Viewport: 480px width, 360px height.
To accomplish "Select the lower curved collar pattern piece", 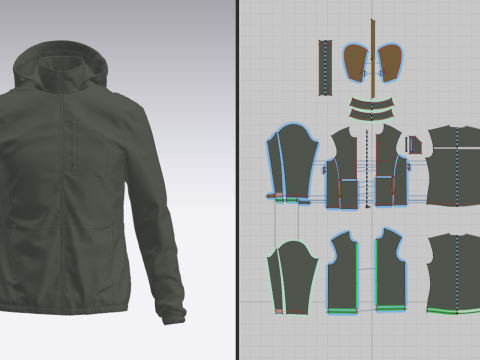I will (x=372, y=115).
